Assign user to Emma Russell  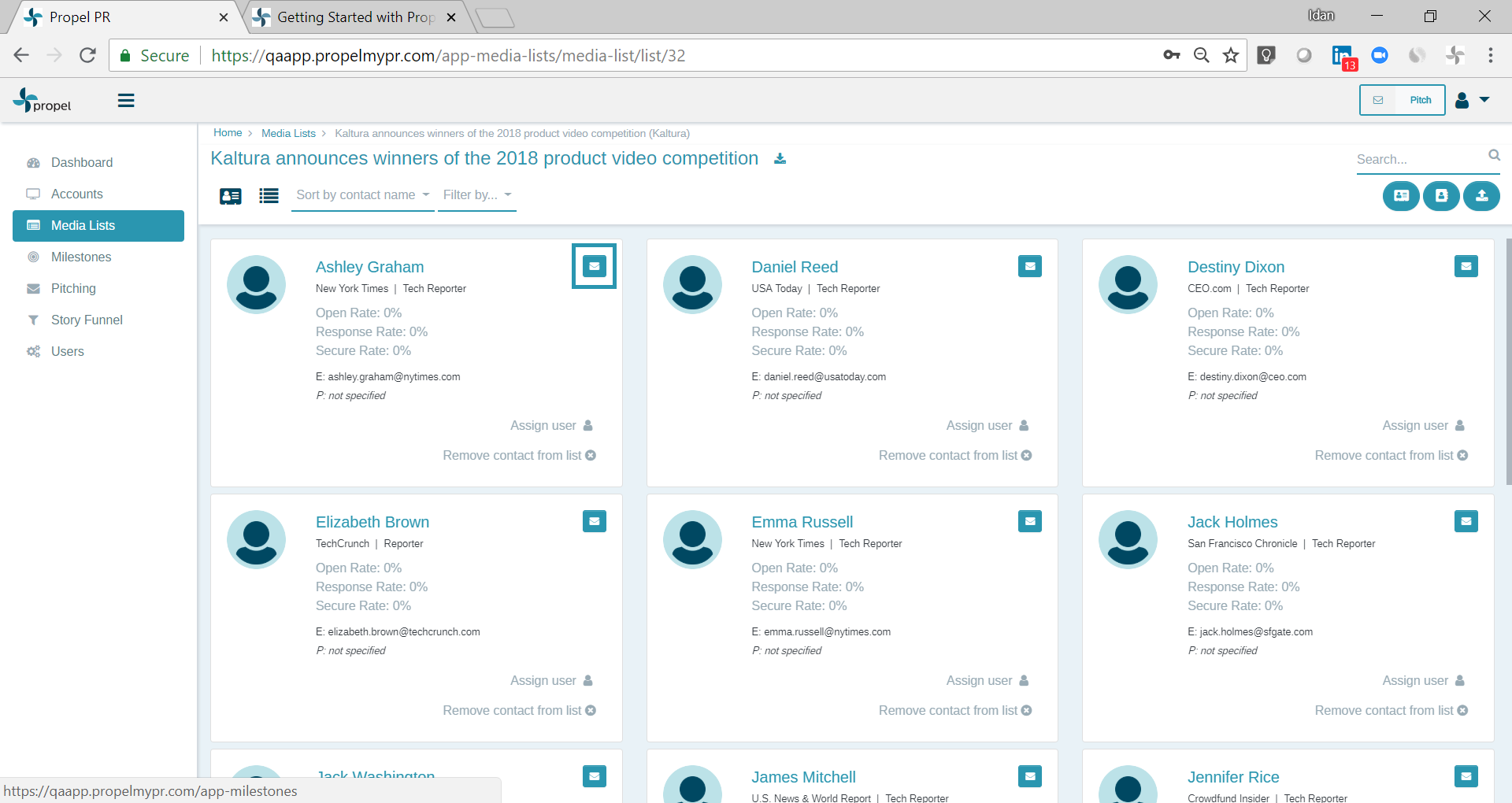988,680
